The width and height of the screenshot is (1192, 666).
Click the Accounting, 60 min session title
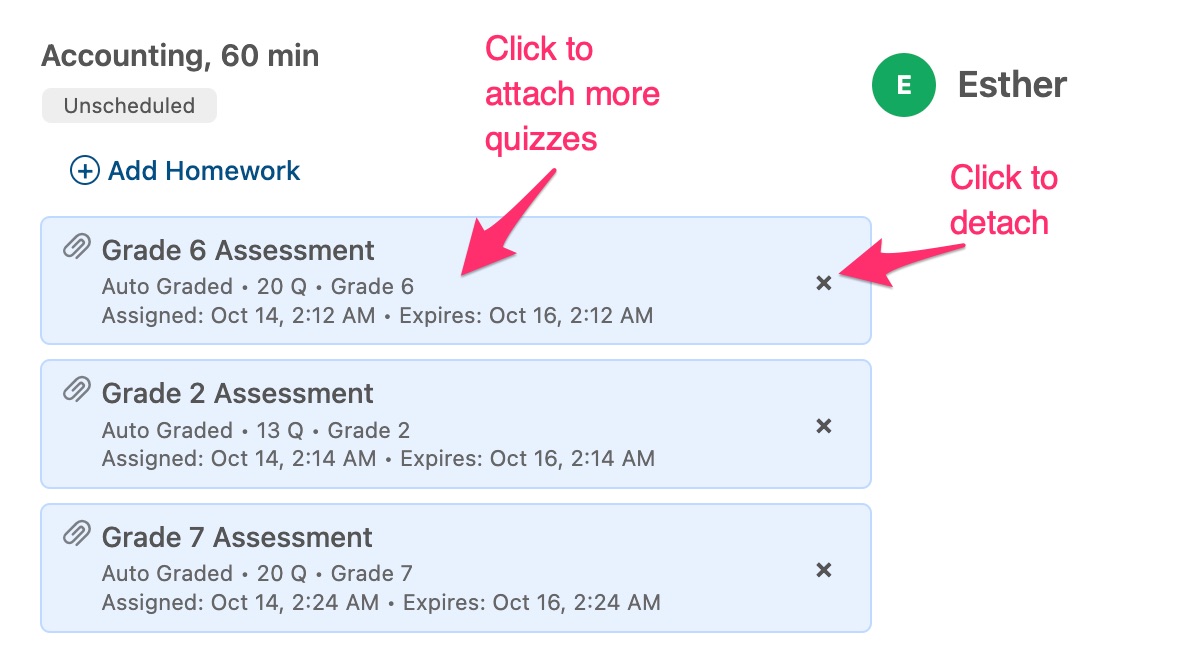179,56
